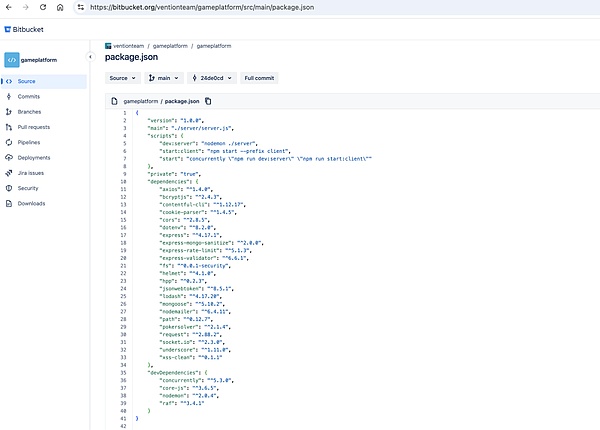
Task: Go to Pipelines in the sidebar
Action: 29,142
